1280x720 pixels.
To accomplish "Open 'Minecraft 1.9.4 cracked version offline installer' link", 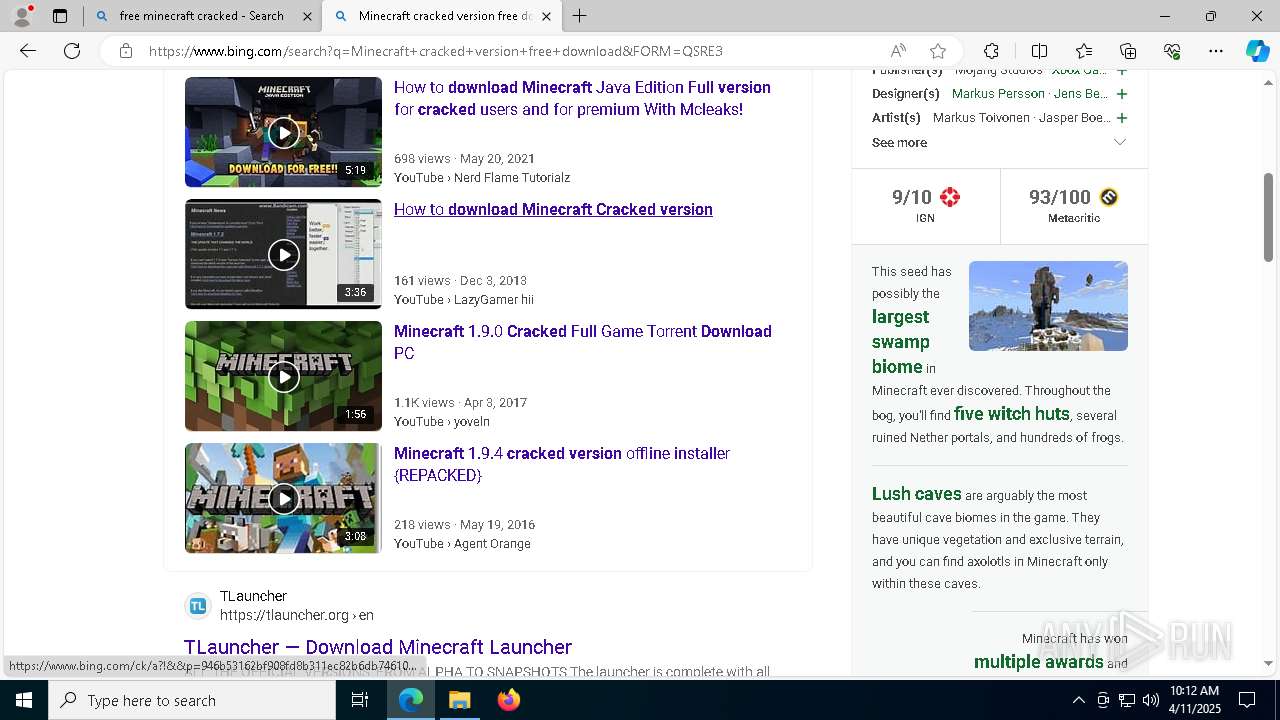I will (562, 464).
